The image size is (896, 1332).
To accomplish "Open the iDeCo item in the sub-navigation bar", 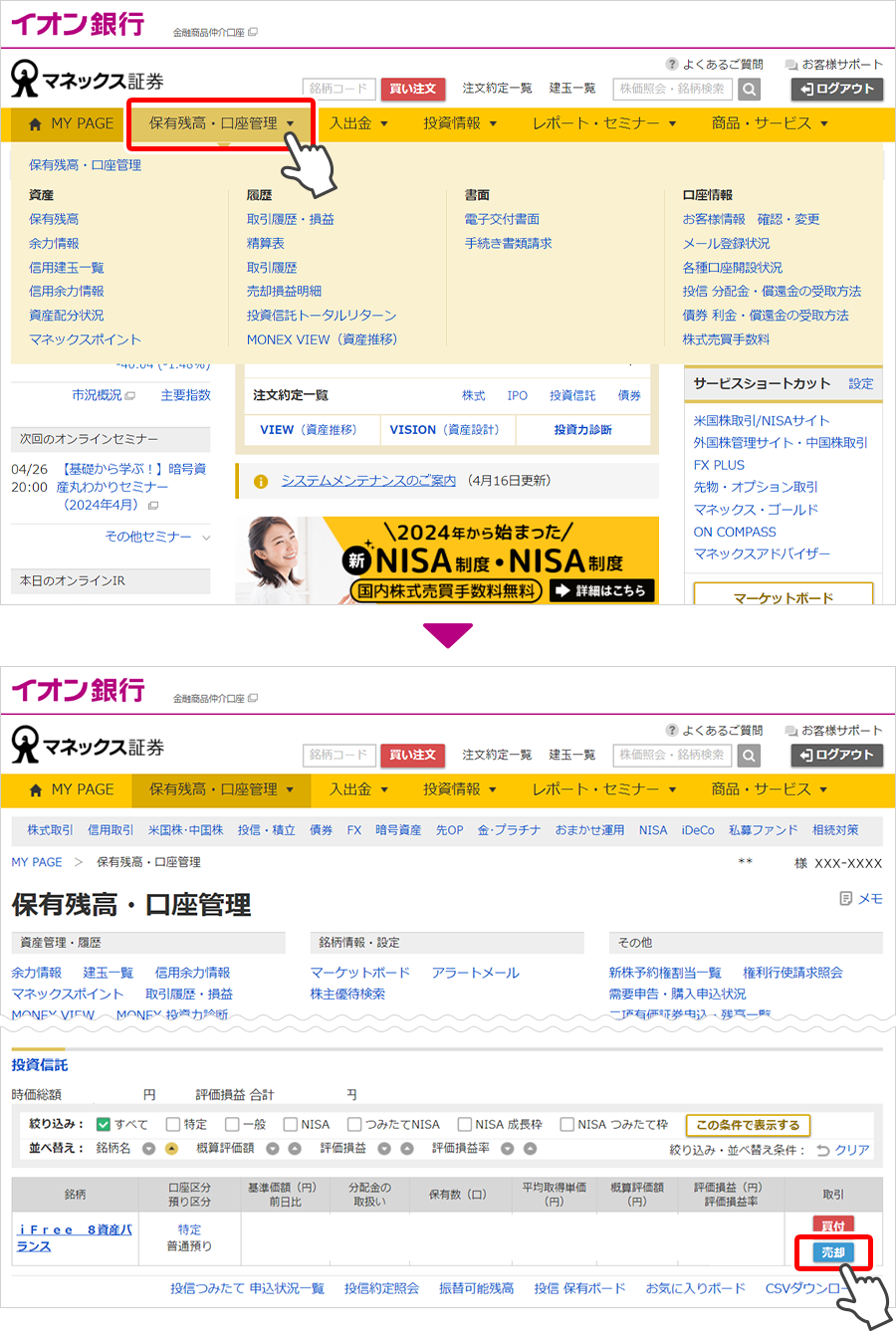I will [698, 830].
